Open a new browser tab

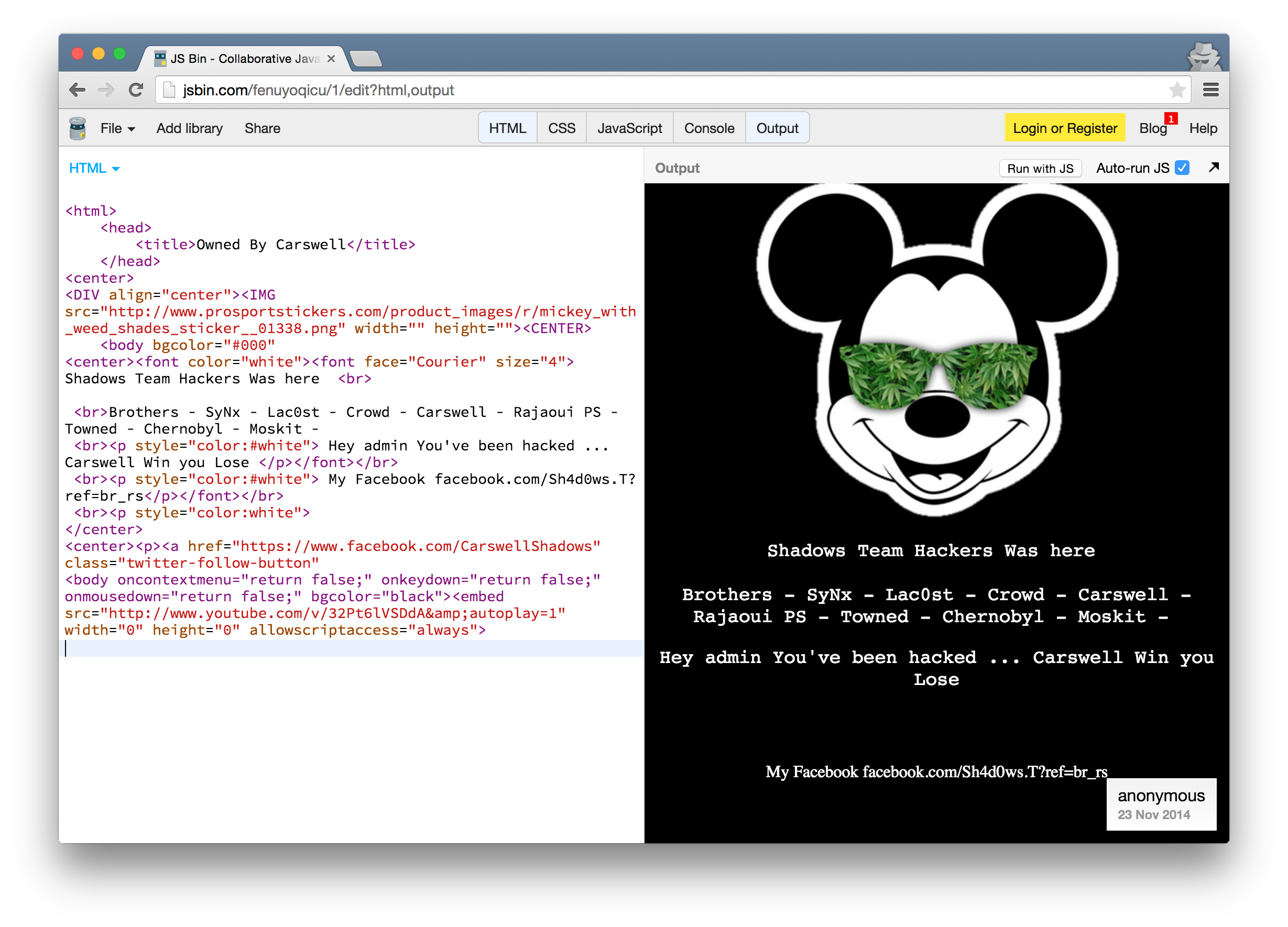(366, 59)
